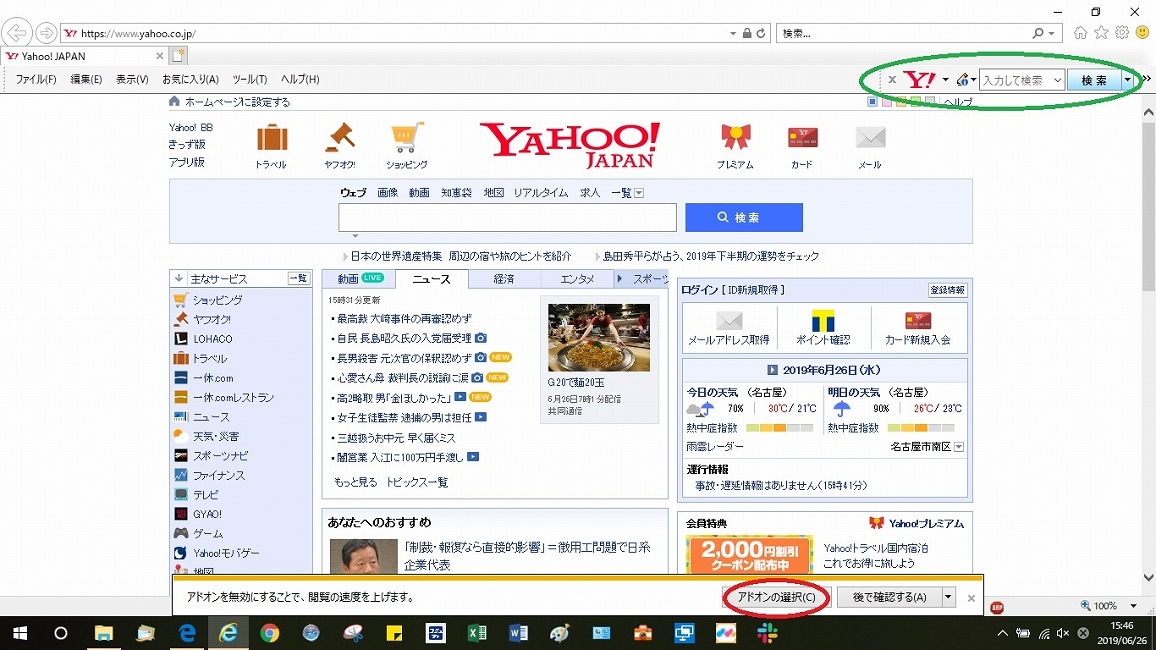Viewport: 1156px width, 650px height.
Task: Click the mail address acquisition envelope icon
Action: tap(729, 321)
